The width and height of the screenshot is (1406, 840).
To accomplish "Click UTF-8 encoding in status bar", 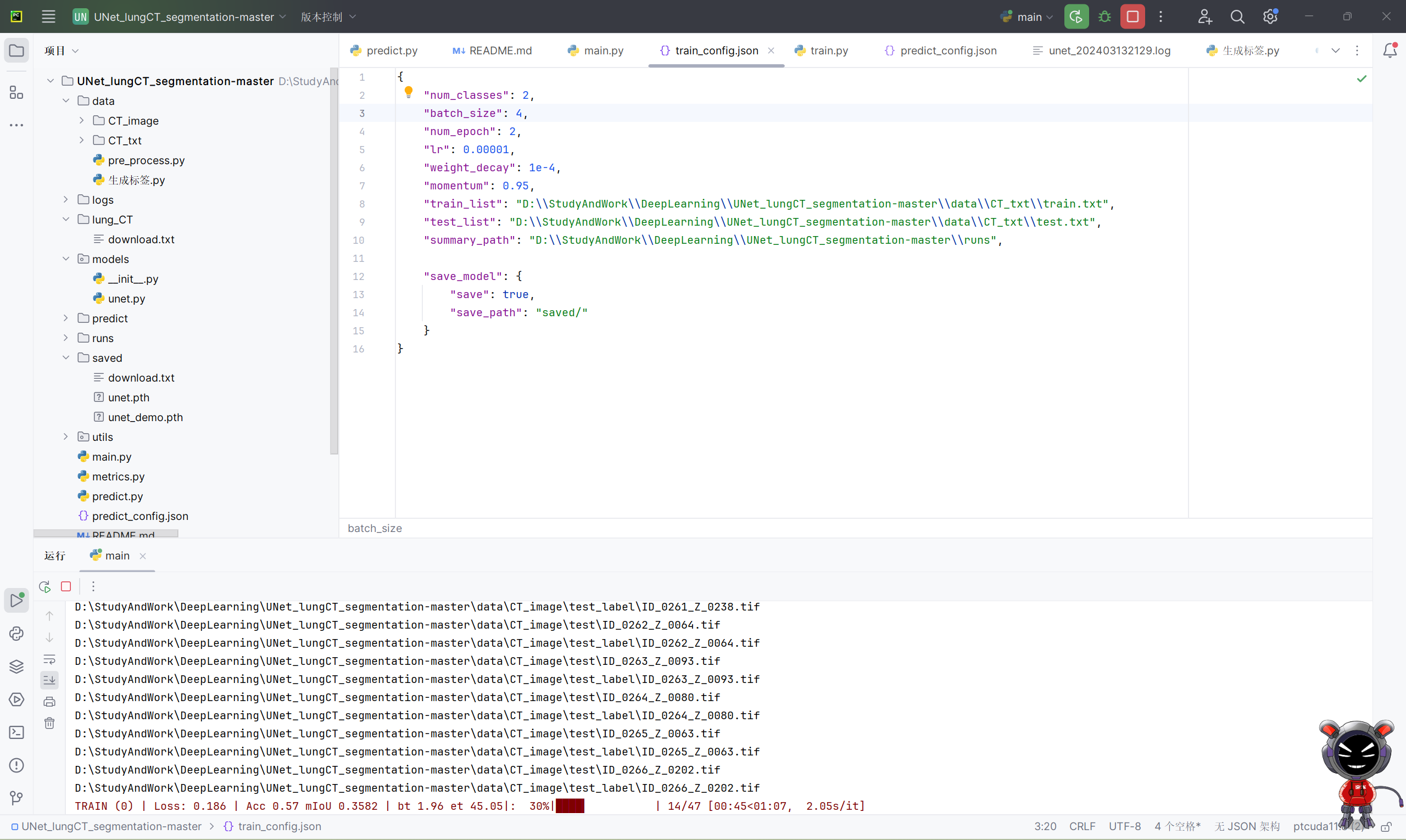I will pyautogui.click(x=1124, y=826).
